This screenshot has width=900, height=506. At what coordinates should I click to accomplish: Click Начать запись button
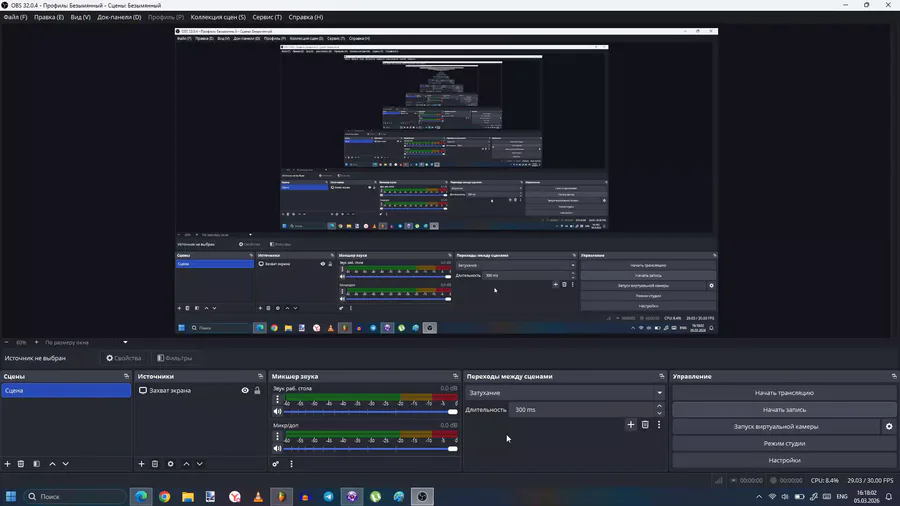784,410
